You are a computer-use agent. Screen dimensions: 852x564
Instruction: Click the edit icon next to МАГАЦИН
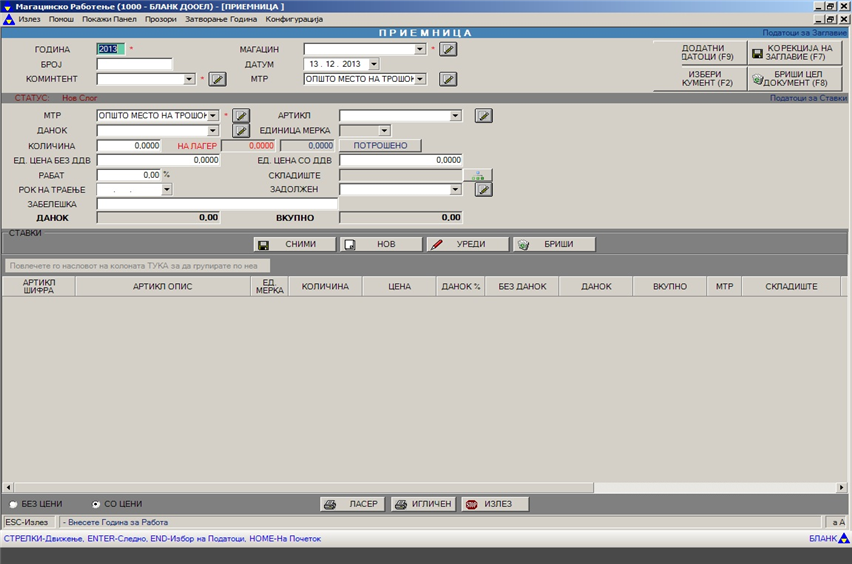pos(448,49)
